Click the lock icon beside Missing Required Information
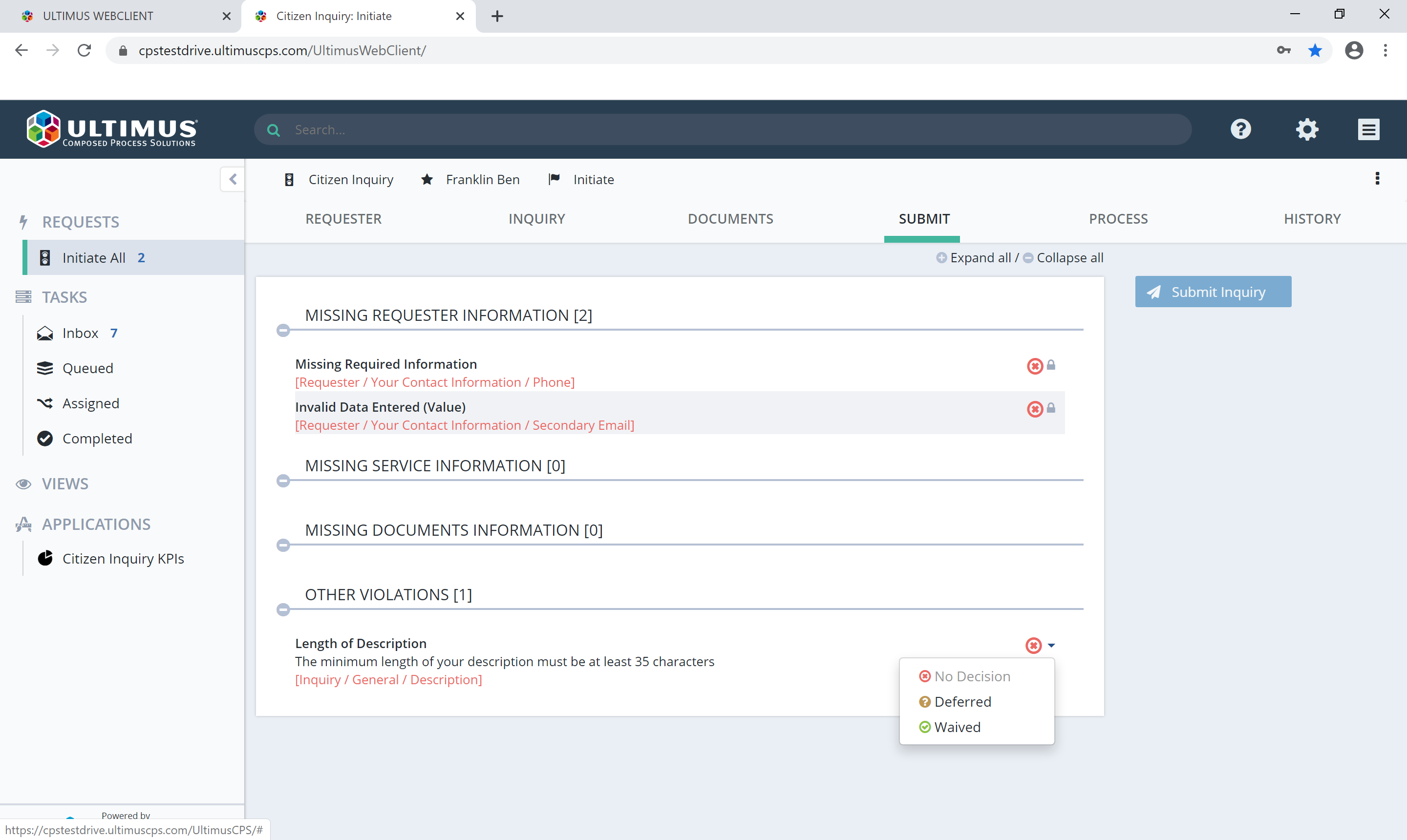The width and height of the screenshot is (1407, 840). pyautogui.click(x=1051, y=365)
